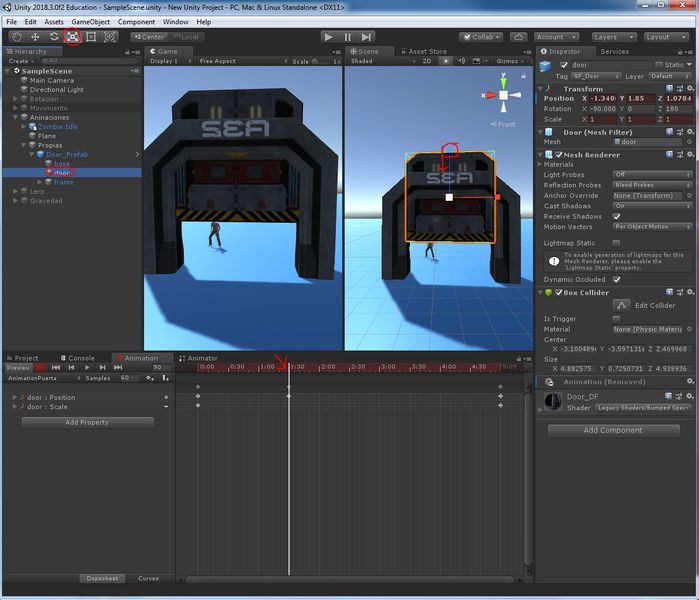The width and height of the screenshot is (699, 600).
Task: Open the GameObject menu
Action: 90,22
